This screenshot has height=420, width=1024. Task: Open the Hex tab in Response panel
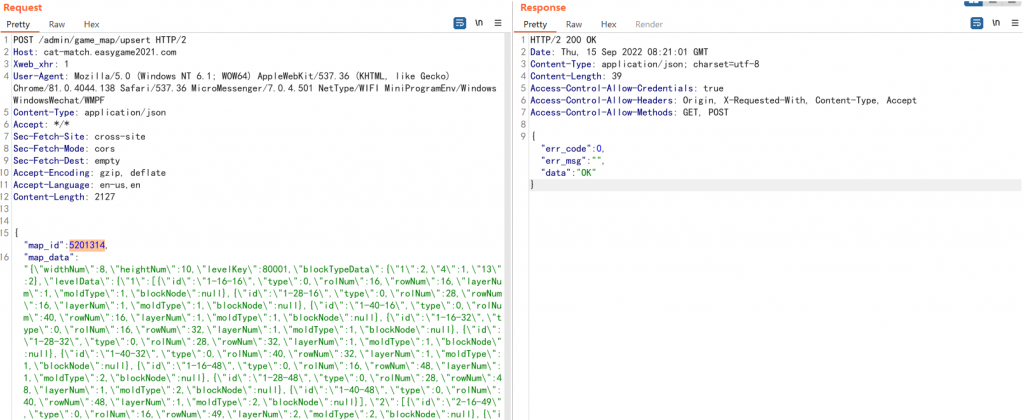click(x=608, y=24)
